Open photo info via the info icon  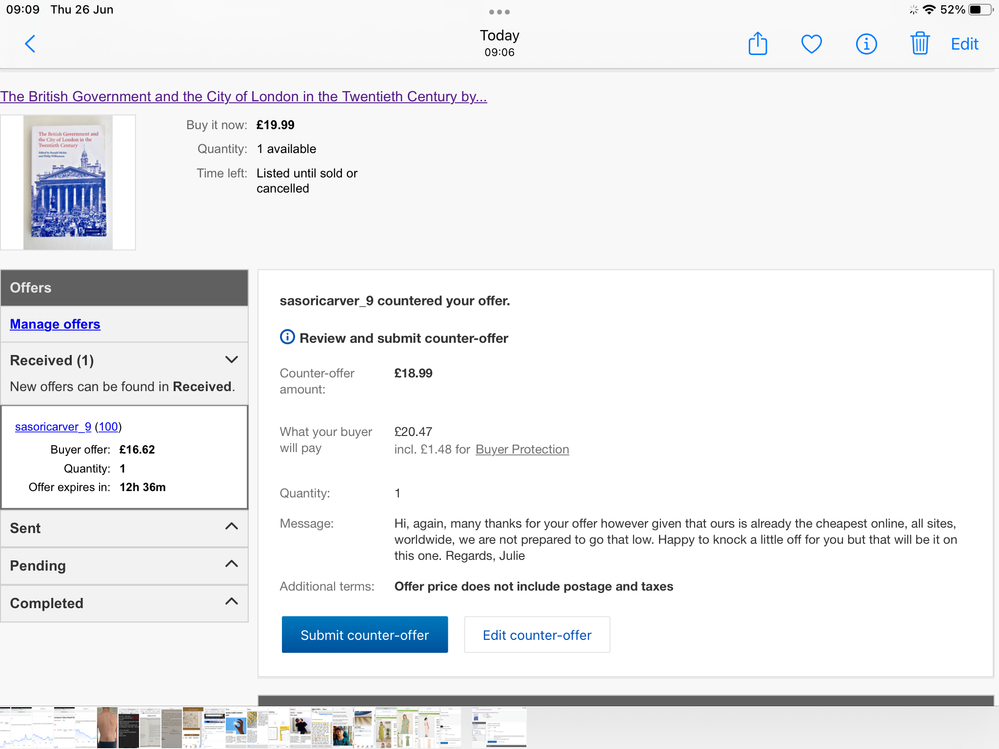[x=866, y=44]
